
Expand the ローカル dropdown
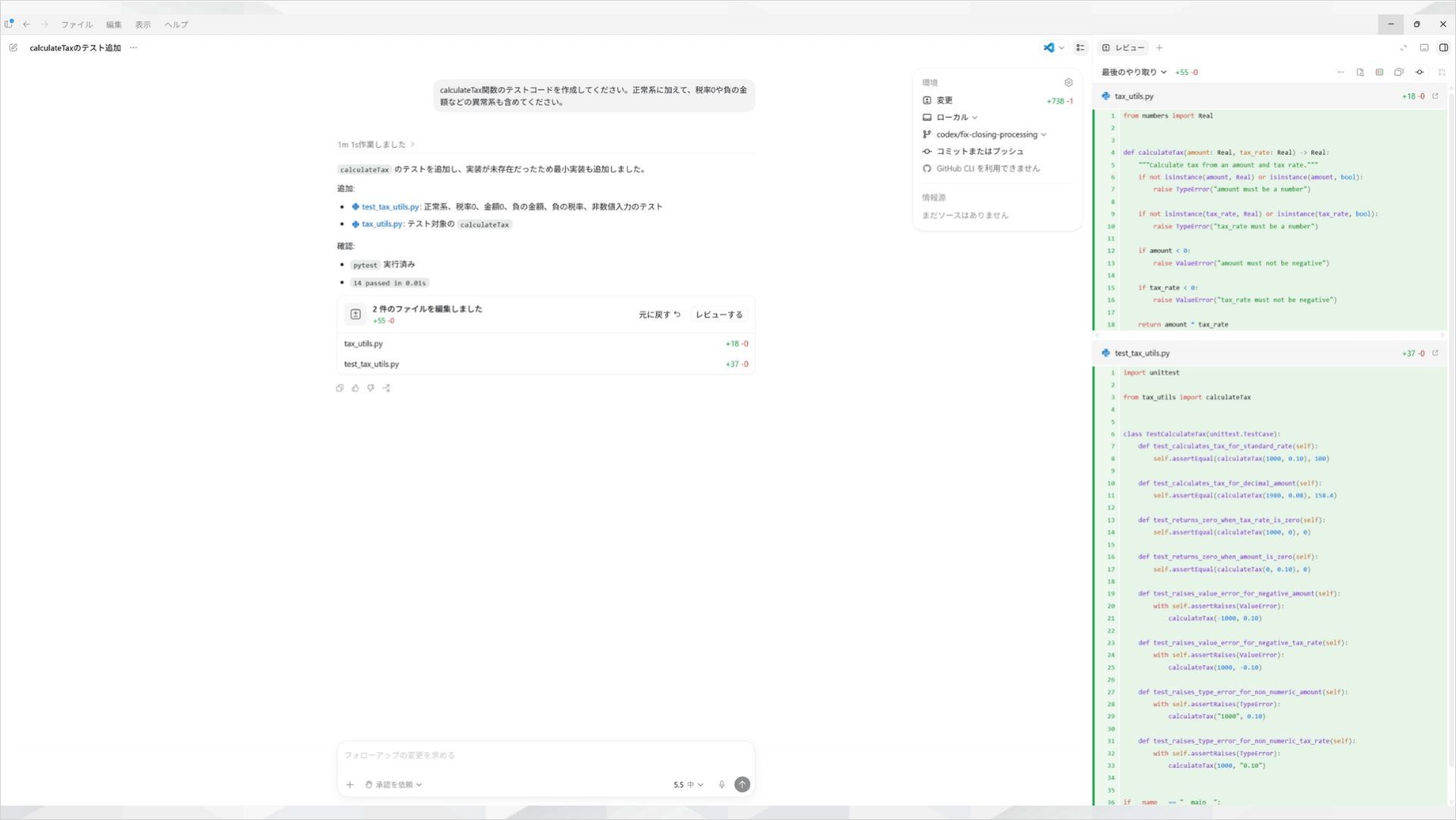pos(950,118)
